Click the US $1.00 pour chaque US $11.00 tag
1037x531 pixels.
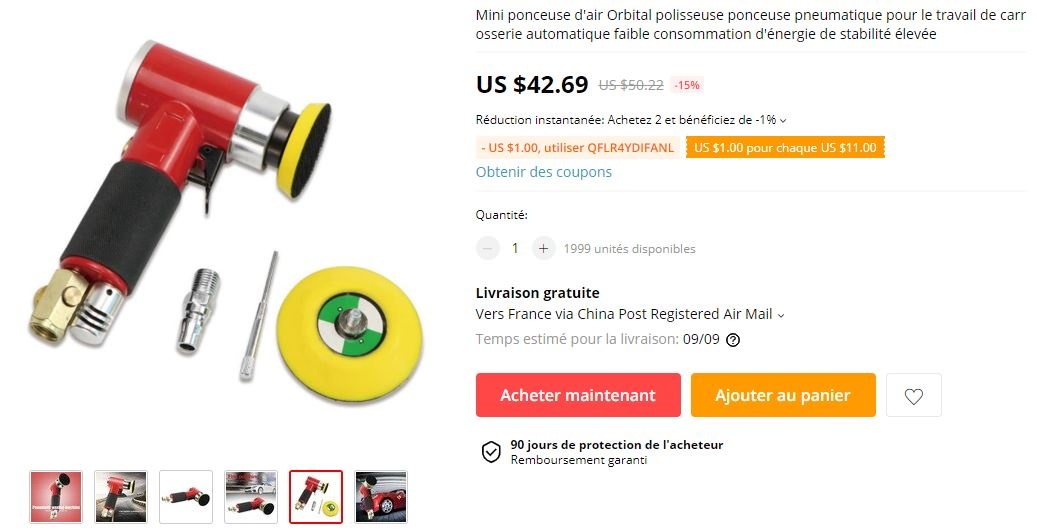pyautogui.click(x=785, y=148)
